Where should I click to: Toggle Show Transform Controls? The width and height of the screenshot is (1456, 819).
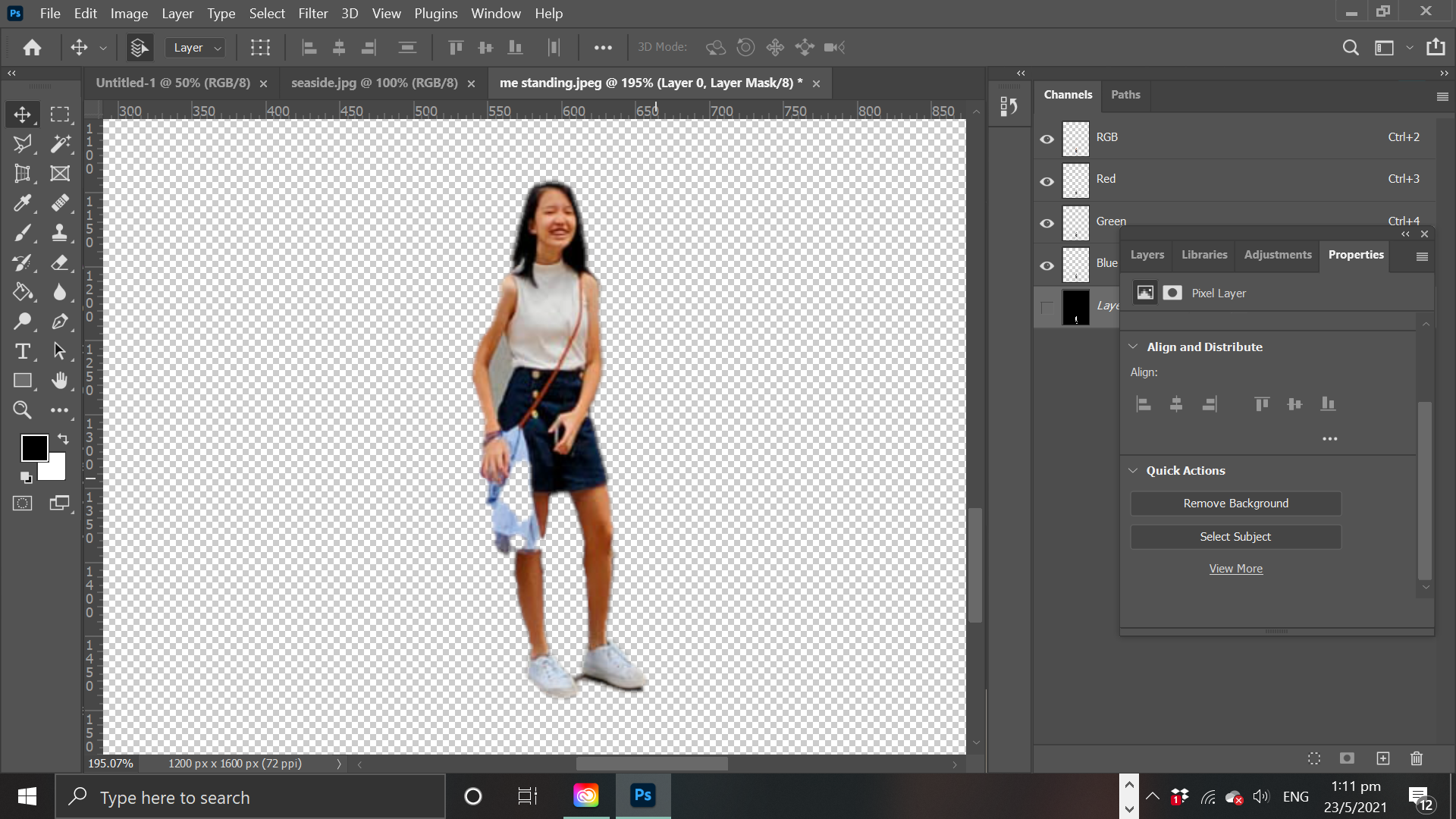(260, 48)
